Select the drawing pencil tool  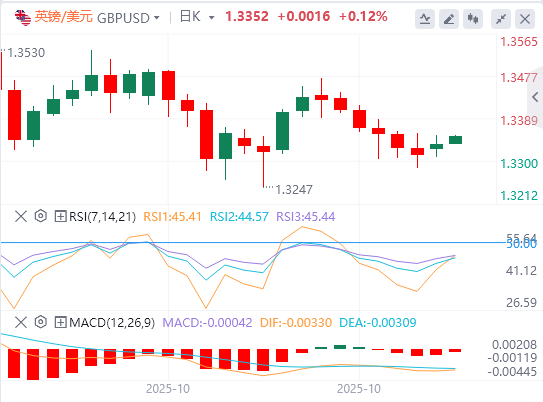coord(449,19)
